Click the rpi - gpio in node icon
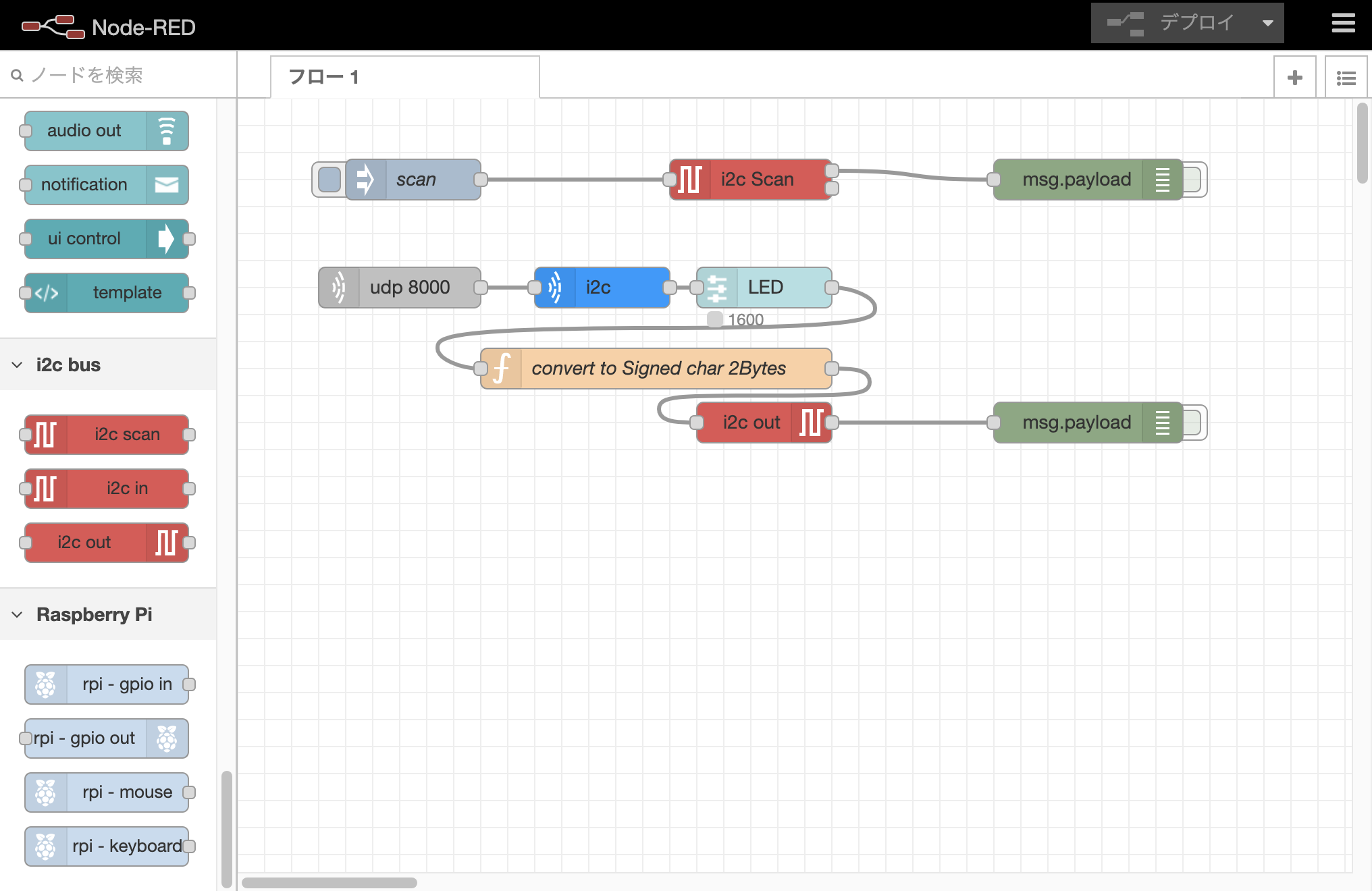The height and width of the screenshot is (891, 1372). pos(46,684)
